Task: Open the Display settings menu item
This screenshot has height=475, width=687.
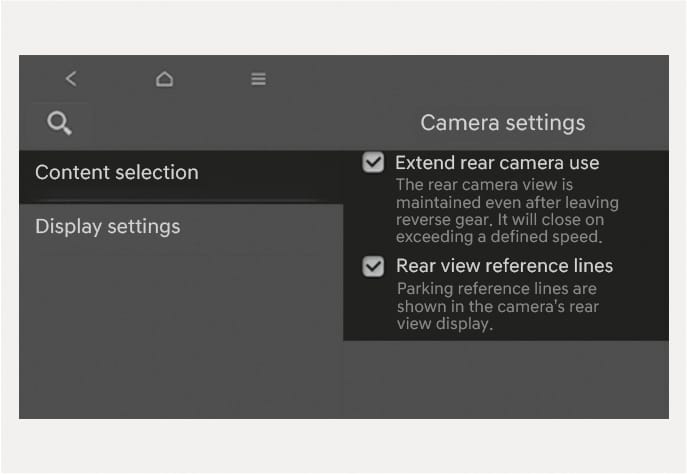Action: (181, 227)
